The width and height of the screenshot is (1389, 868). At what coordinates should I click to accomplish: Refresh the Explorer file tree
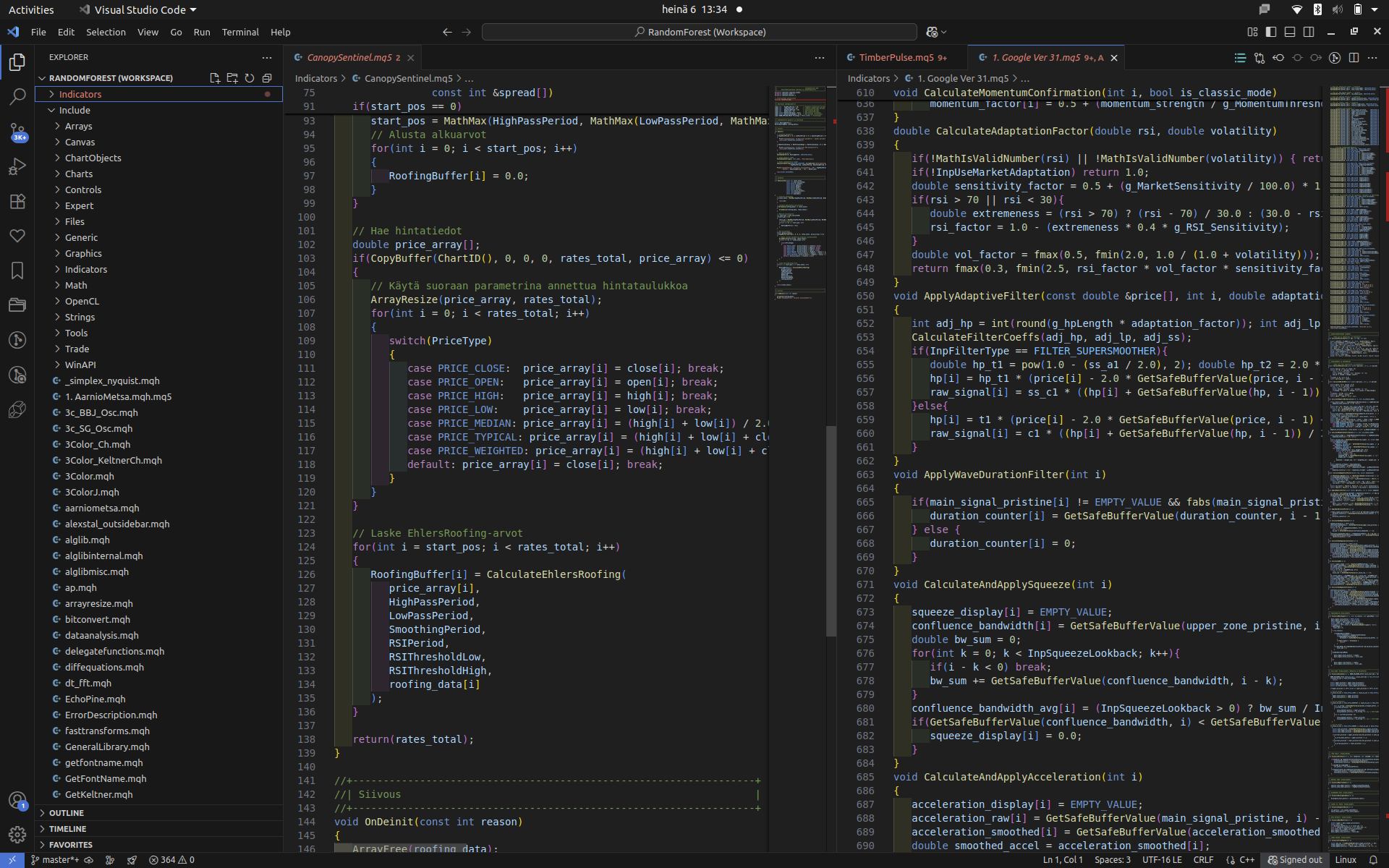pos(250,78)
